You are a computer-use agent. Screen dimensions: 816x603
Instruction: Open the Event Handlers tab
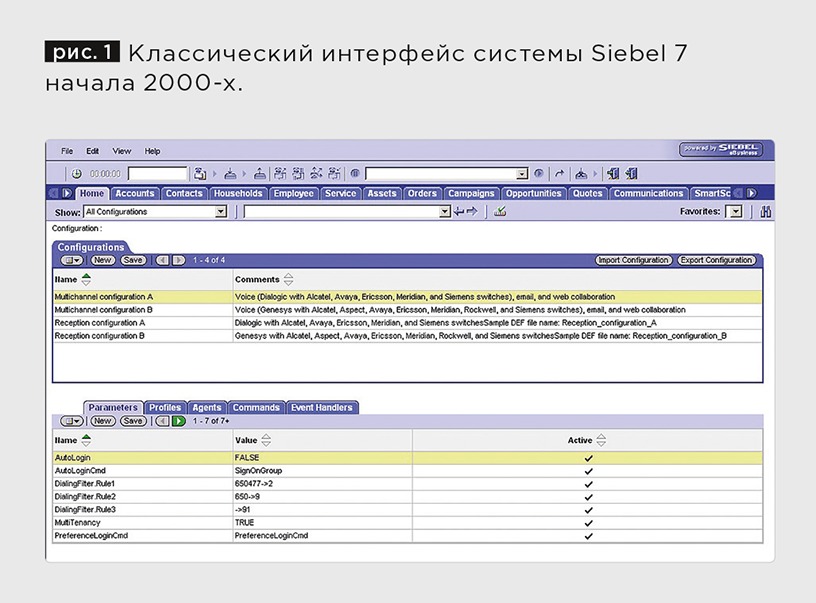322,407
